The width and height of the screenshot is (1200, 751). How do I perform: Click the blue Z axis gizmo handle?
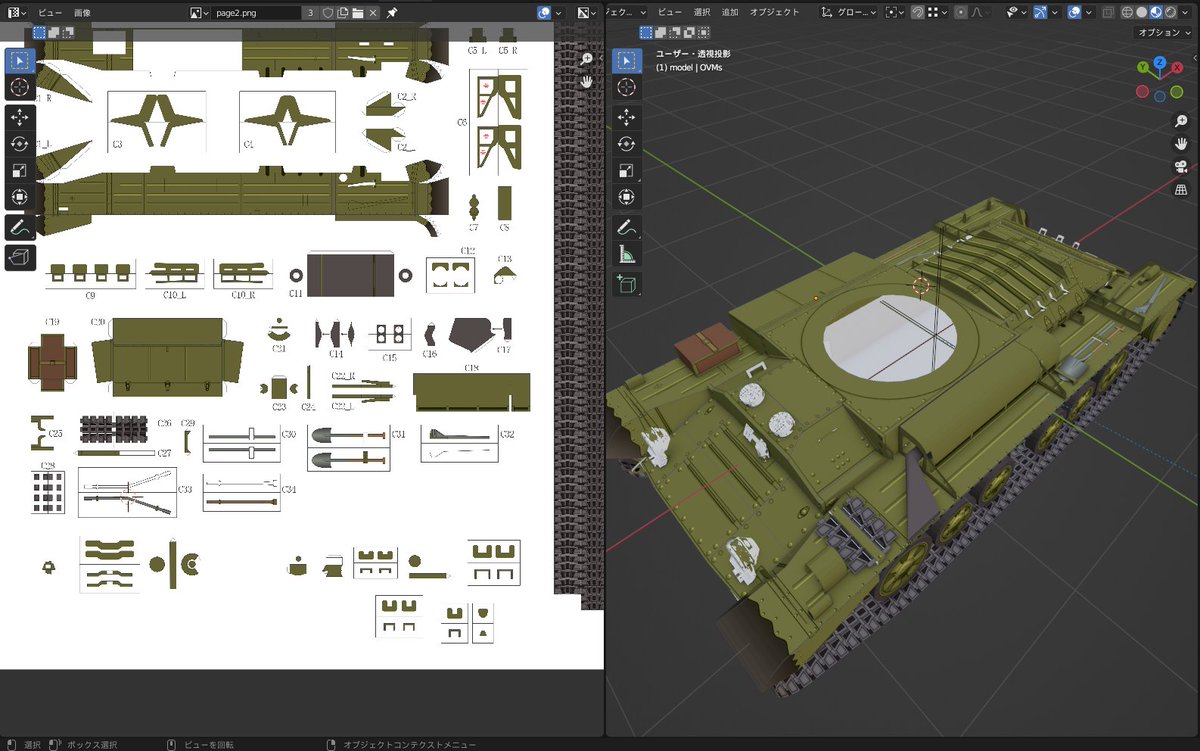click(x=1160, y=63)
